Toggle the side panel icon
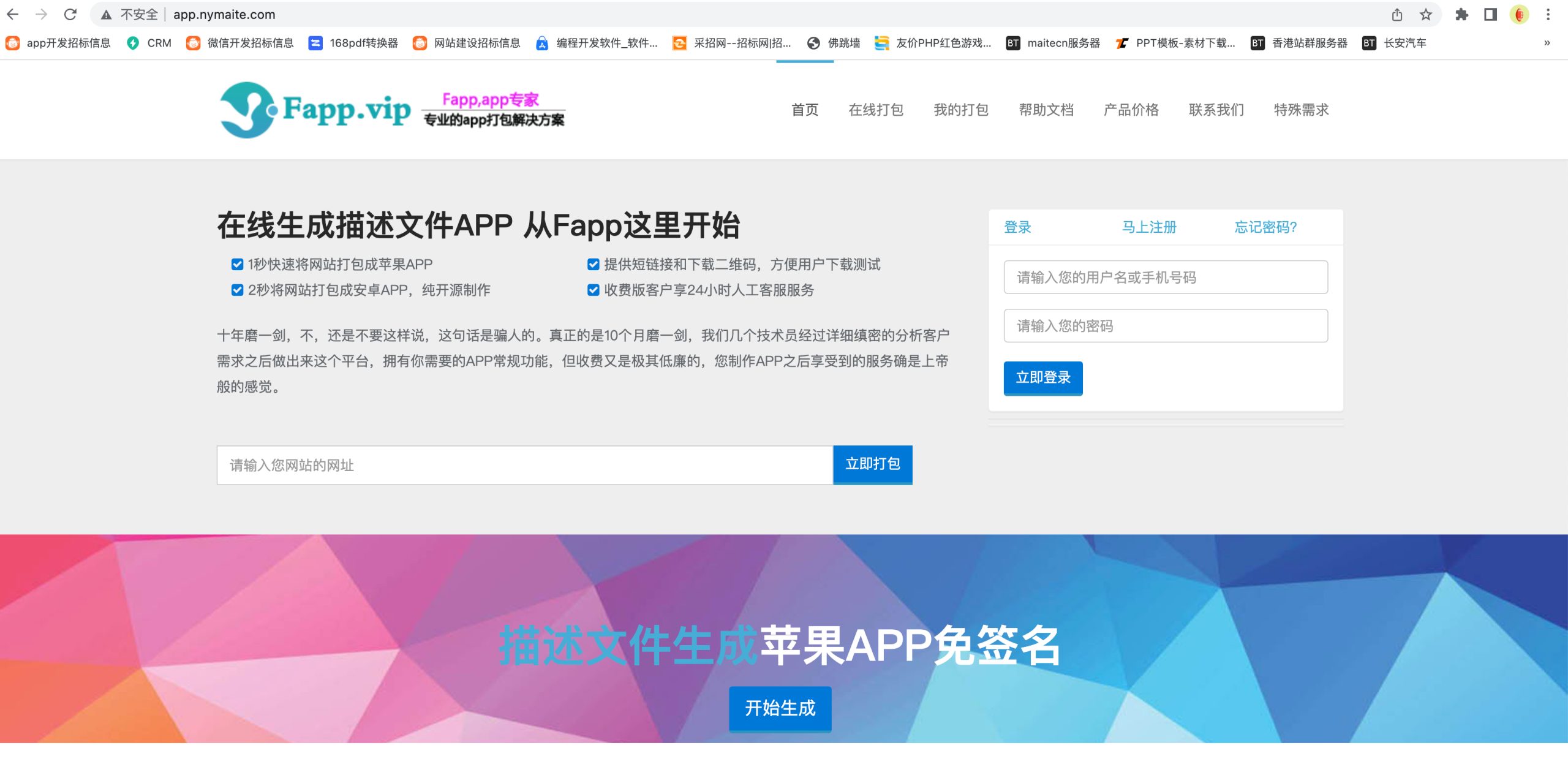 1491,14
